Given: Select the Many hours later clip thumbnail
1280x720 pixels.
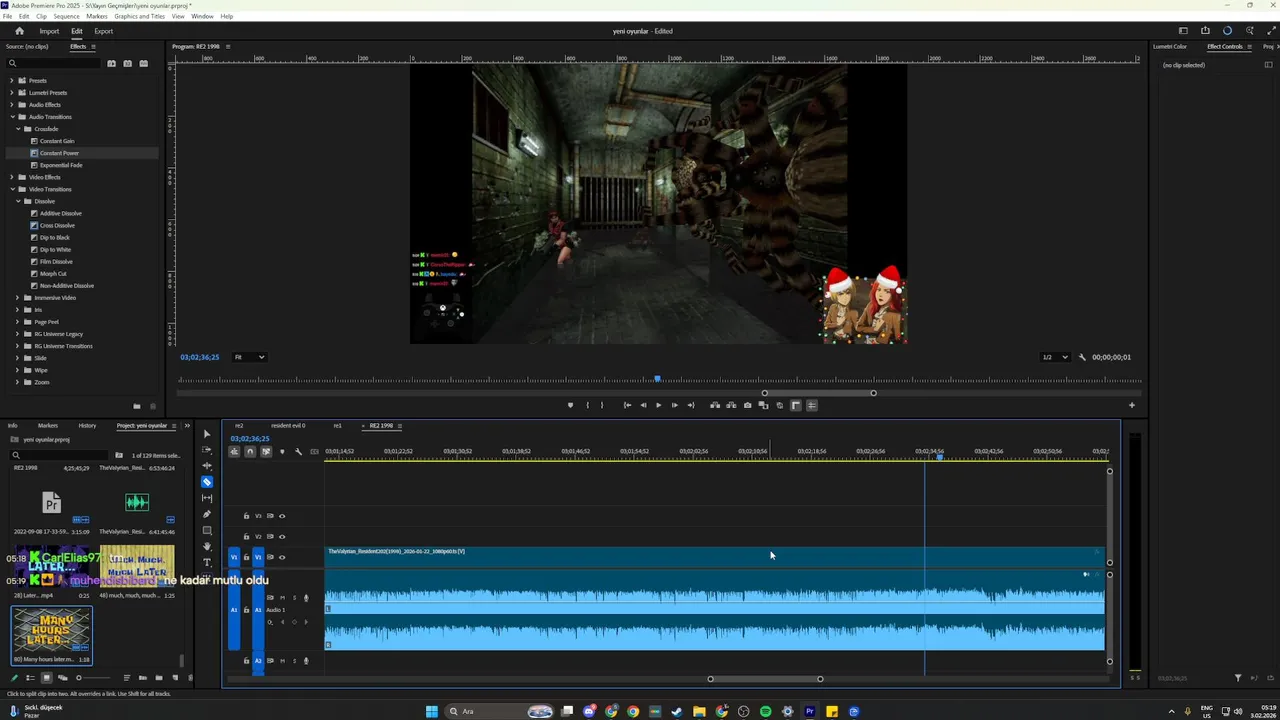Looking at the screenshot, I should coord(51,631).
